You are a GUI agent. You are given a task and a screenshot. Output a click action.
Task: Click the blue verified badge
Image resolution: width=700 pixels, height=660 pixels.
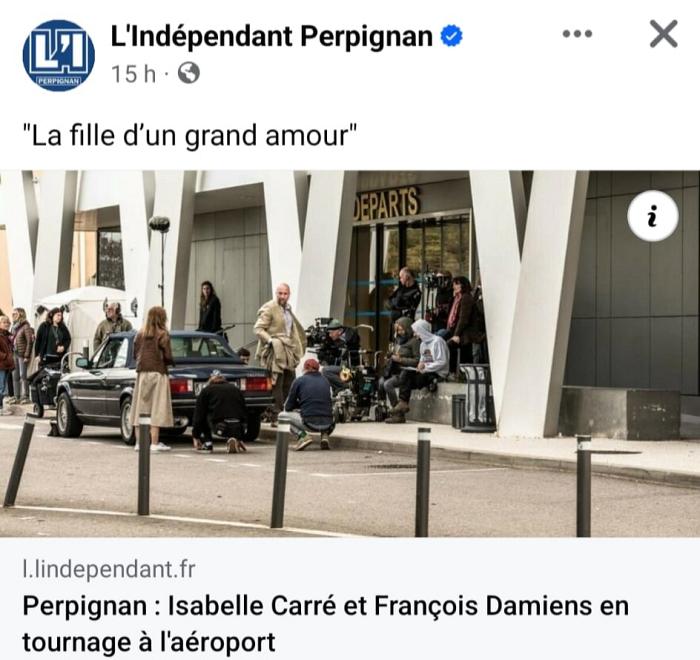[451, 36]
